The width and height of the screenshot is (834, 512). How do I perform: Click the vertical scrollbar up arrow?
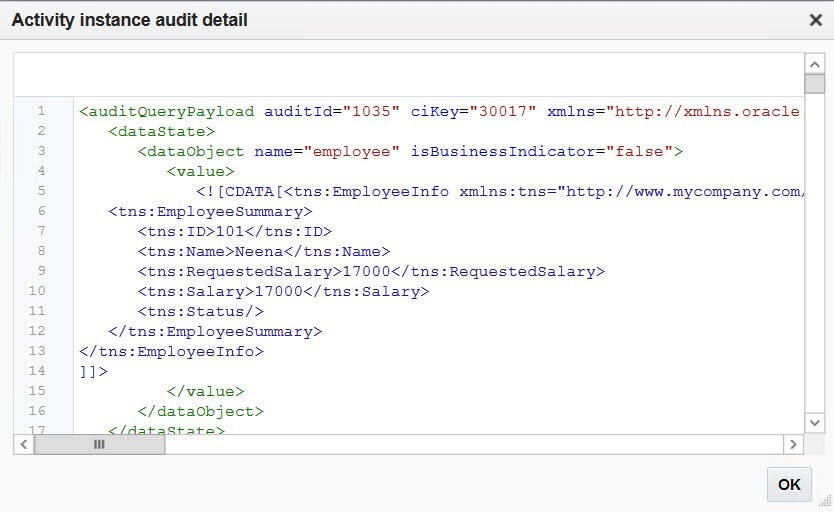pos(814,64)
